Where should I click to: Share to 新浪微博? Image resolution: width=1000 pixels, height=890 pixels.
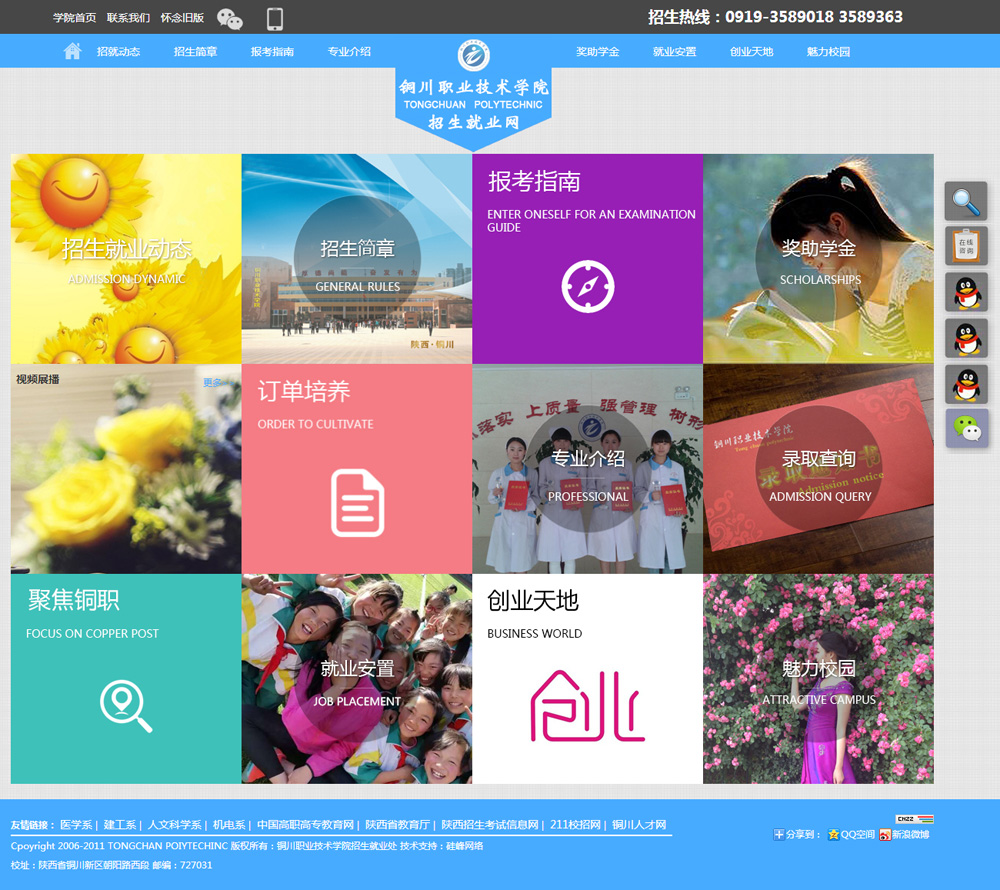click(x=904, y=834)
